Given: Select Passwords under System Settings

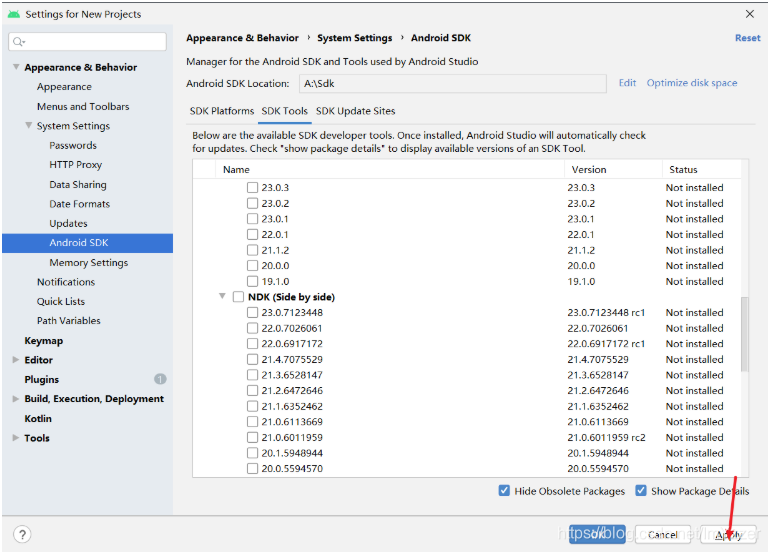Looking at the screenshot, I should tap(73, 145).
